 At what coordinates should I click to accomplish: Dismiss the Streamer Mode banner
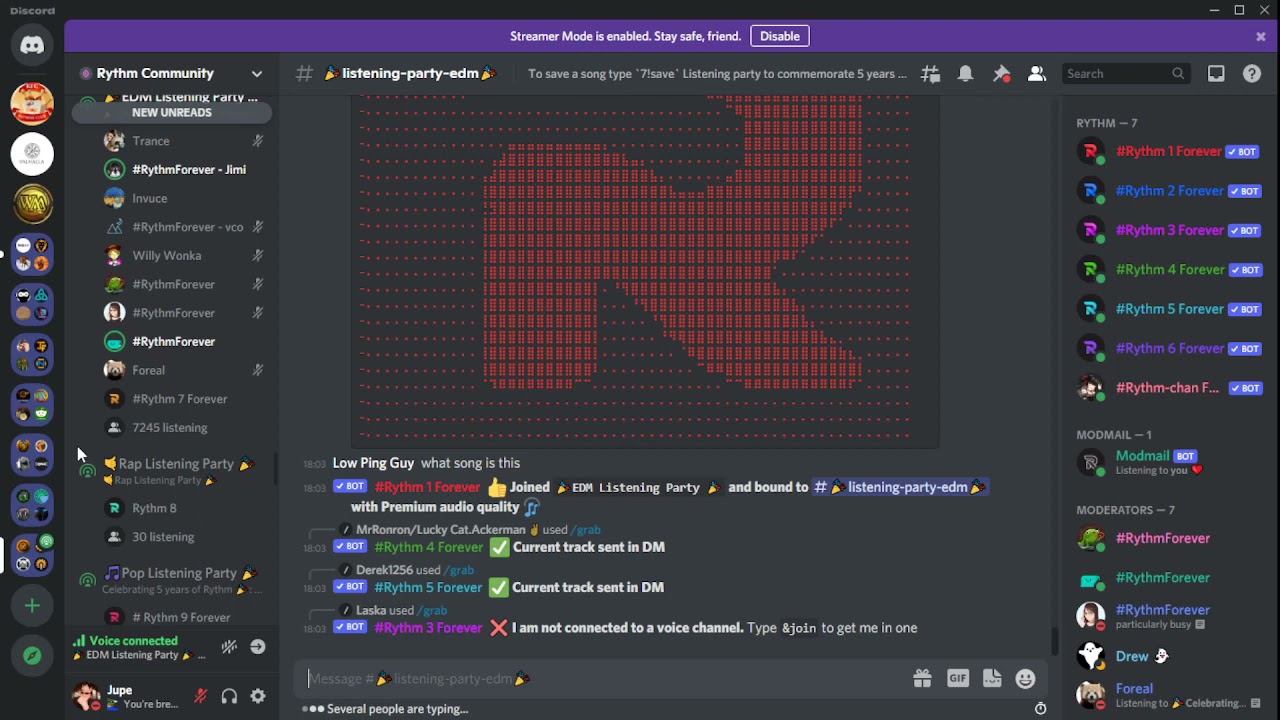click(1261, 36)
